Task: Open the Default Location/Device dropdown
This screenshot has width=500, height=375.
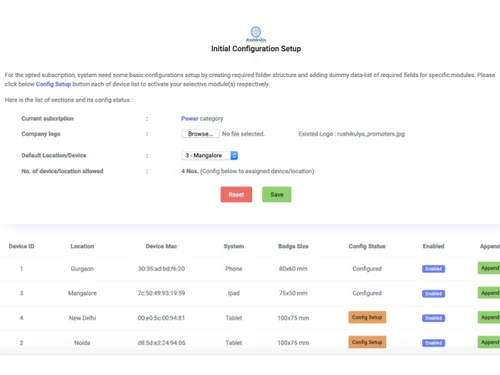Action: (x=210, y=155)
